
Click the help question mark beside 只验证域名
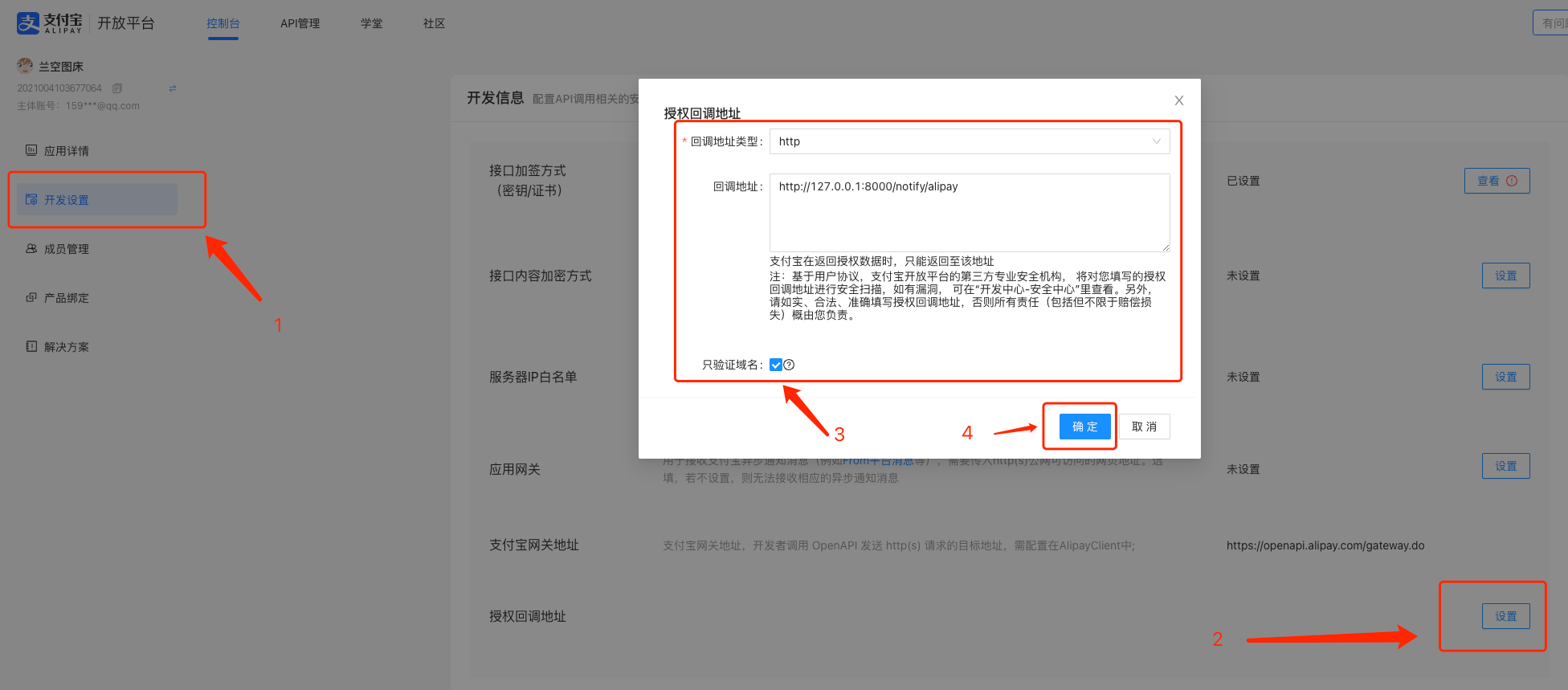click(x=789, y=365)
